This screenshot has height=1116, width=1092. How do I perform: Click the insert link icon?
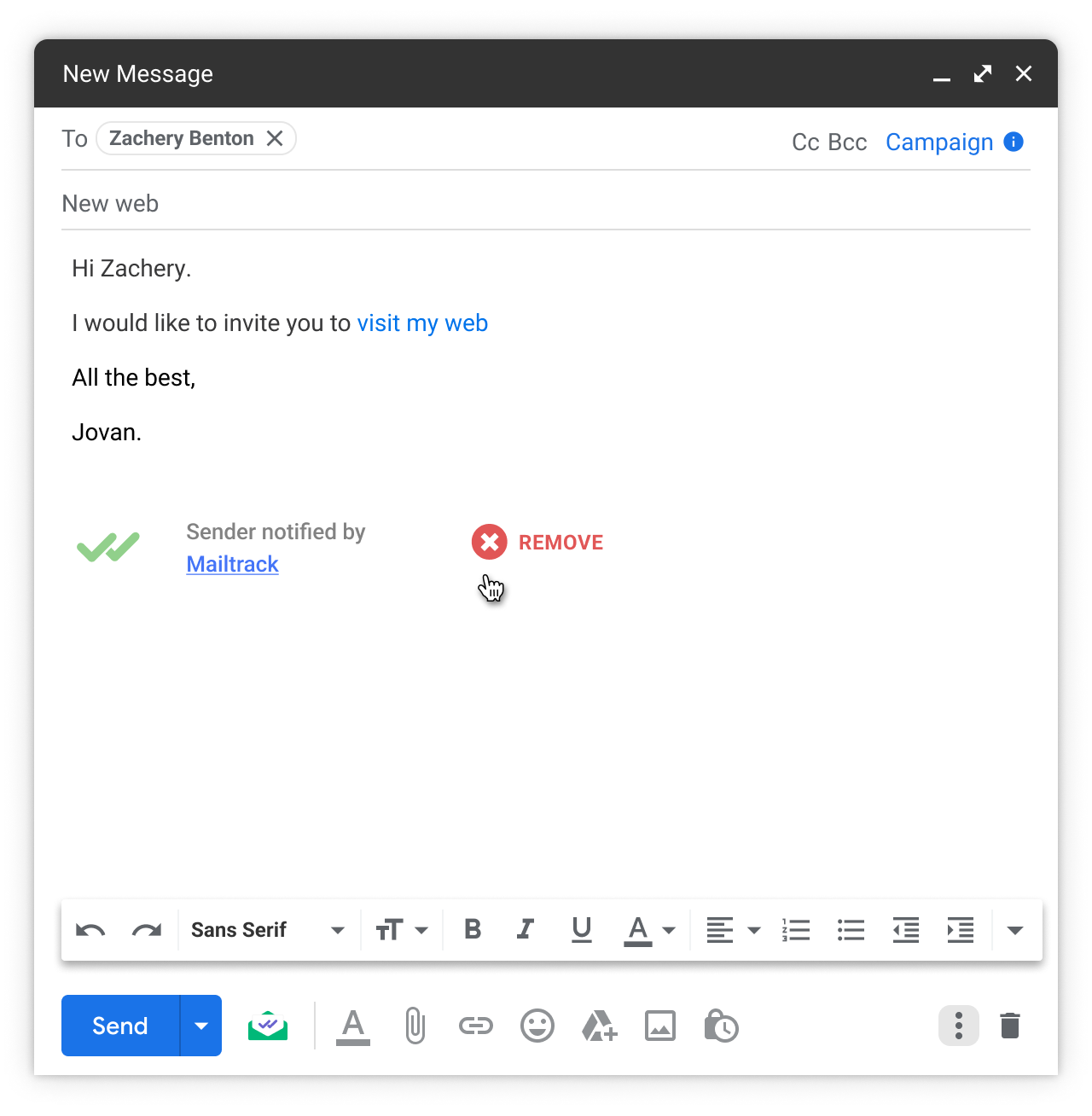tap(476, 1026)
